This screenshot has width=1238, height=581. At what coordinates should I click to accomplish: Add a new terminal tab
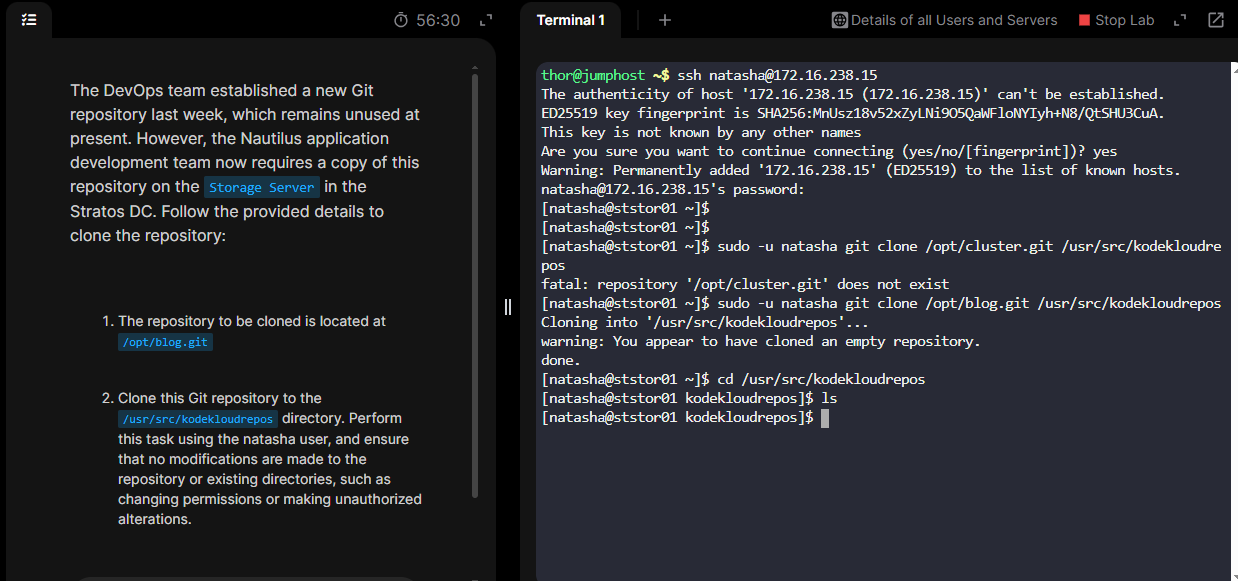click(665, 20)
